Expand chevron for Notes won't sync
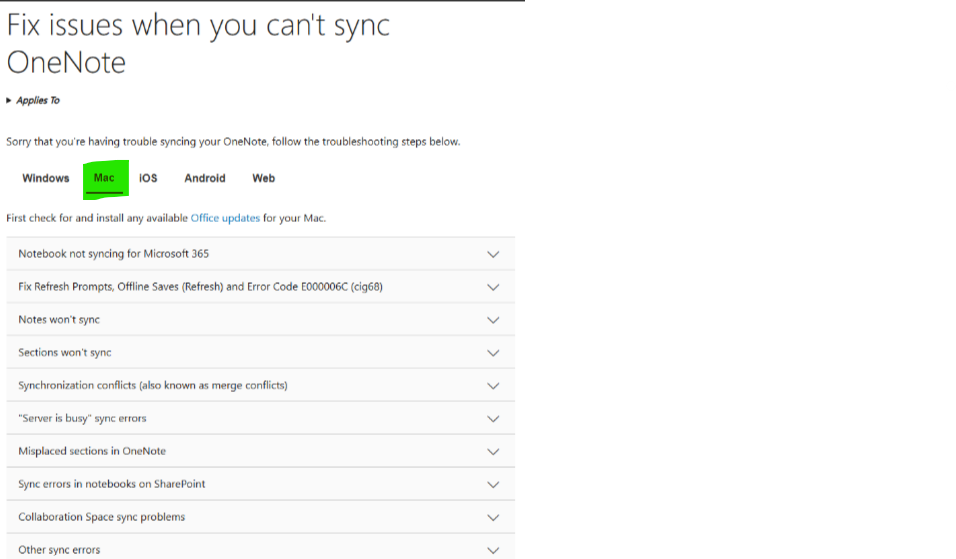 [x=493, y=320]
